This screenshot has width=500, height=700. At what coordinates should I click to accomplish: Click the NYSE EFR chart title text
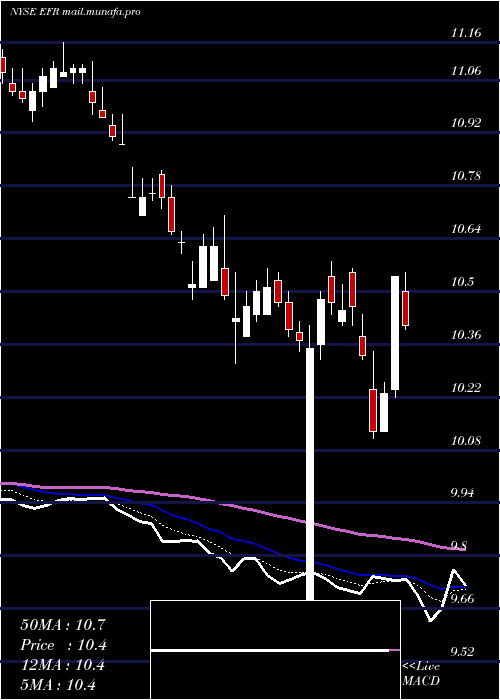[x=75, y=12]
